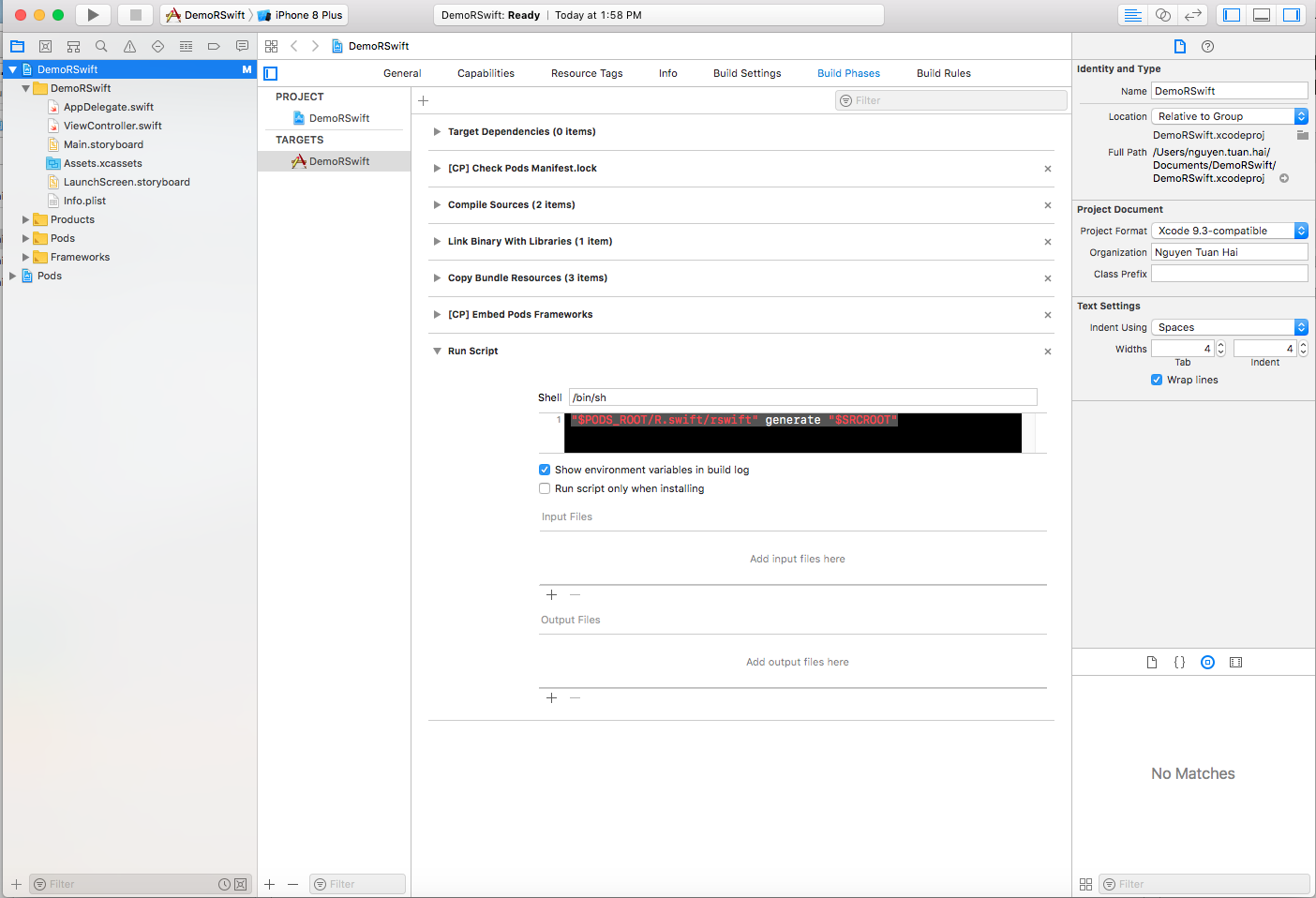1316x898 pixels.
Task: Run the project with the Play button
Action: click(x=93, y=15)
